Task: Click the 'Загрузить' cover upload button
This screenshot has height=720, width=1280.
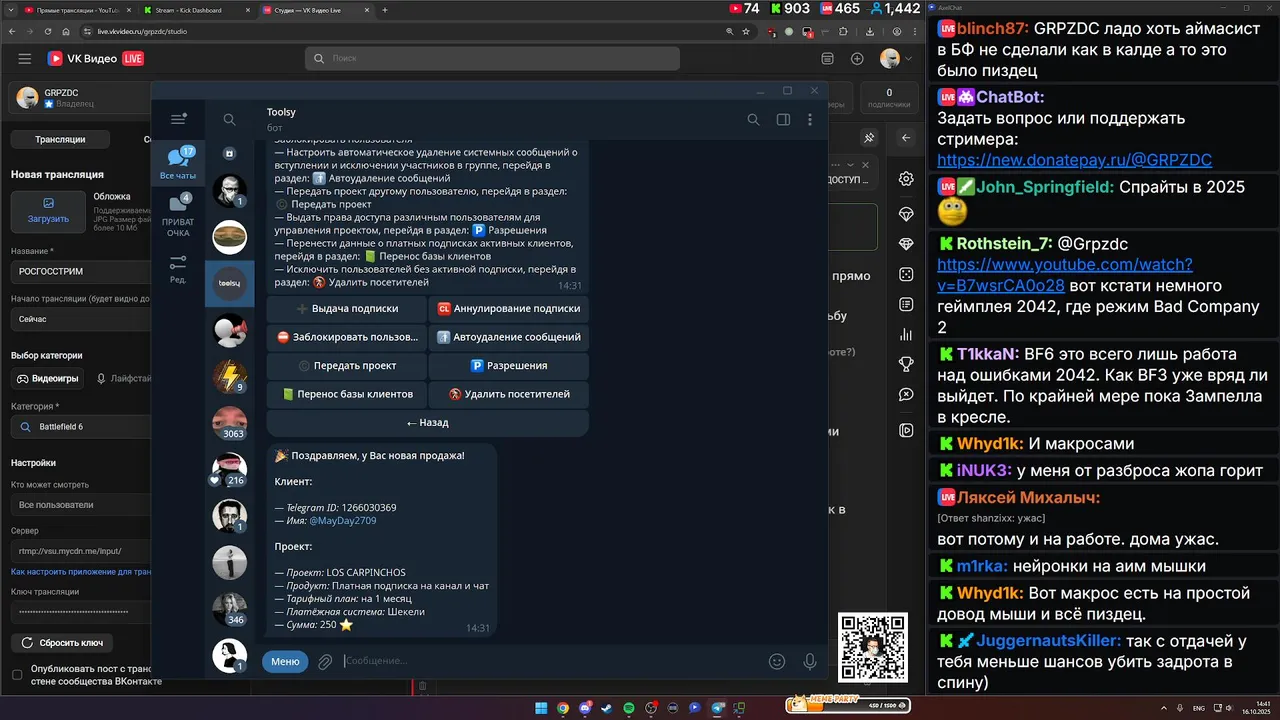Action: [x=48, y=210]
